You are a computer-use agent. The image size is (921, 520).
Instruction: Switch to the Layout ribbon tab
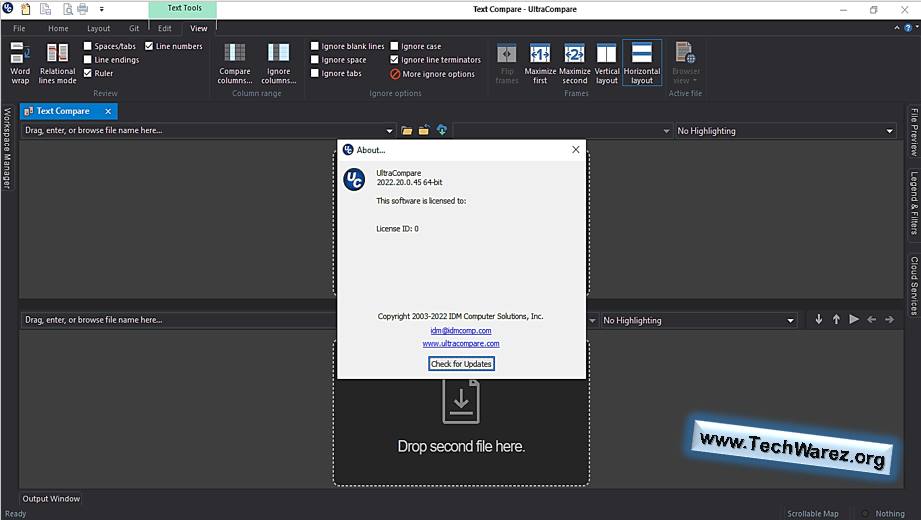coord(98,28)
